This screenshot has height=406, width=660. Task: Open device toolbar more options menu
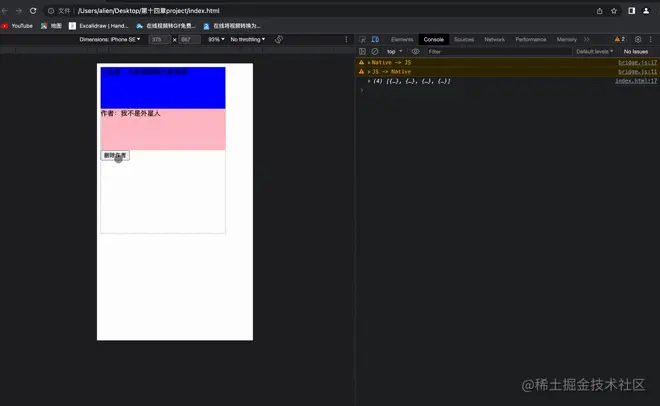pos(346,40)
